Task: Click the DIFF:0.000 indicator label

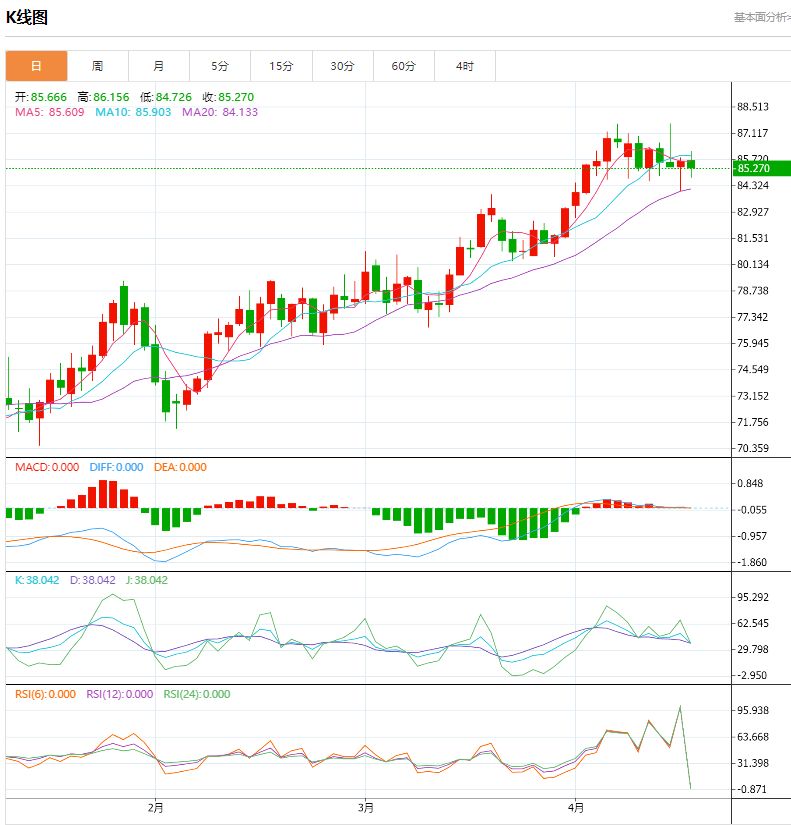Action: [116, 467]
